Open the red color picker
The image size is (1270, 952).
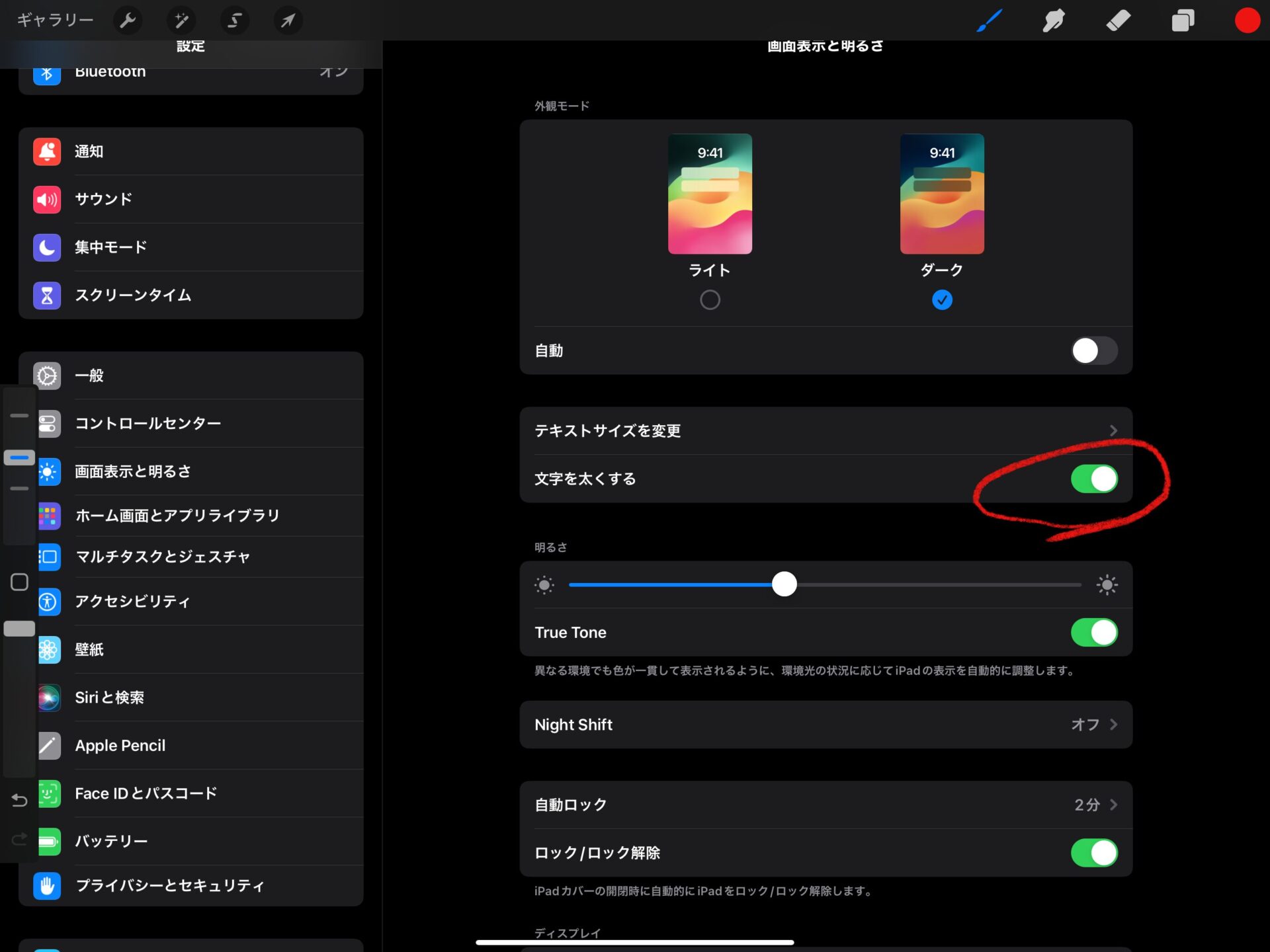1247,20
